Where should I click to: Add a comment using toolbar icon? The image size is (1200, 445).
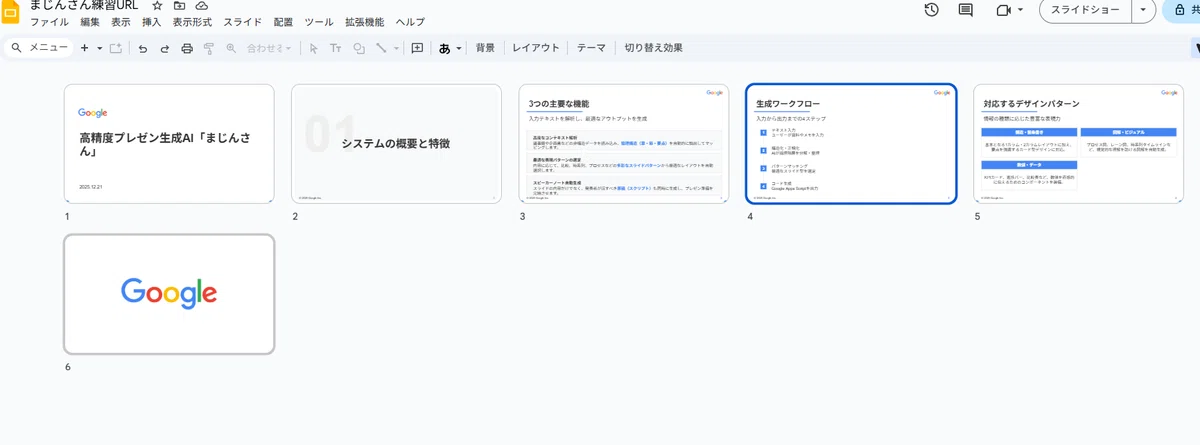[x=418, y=48]
